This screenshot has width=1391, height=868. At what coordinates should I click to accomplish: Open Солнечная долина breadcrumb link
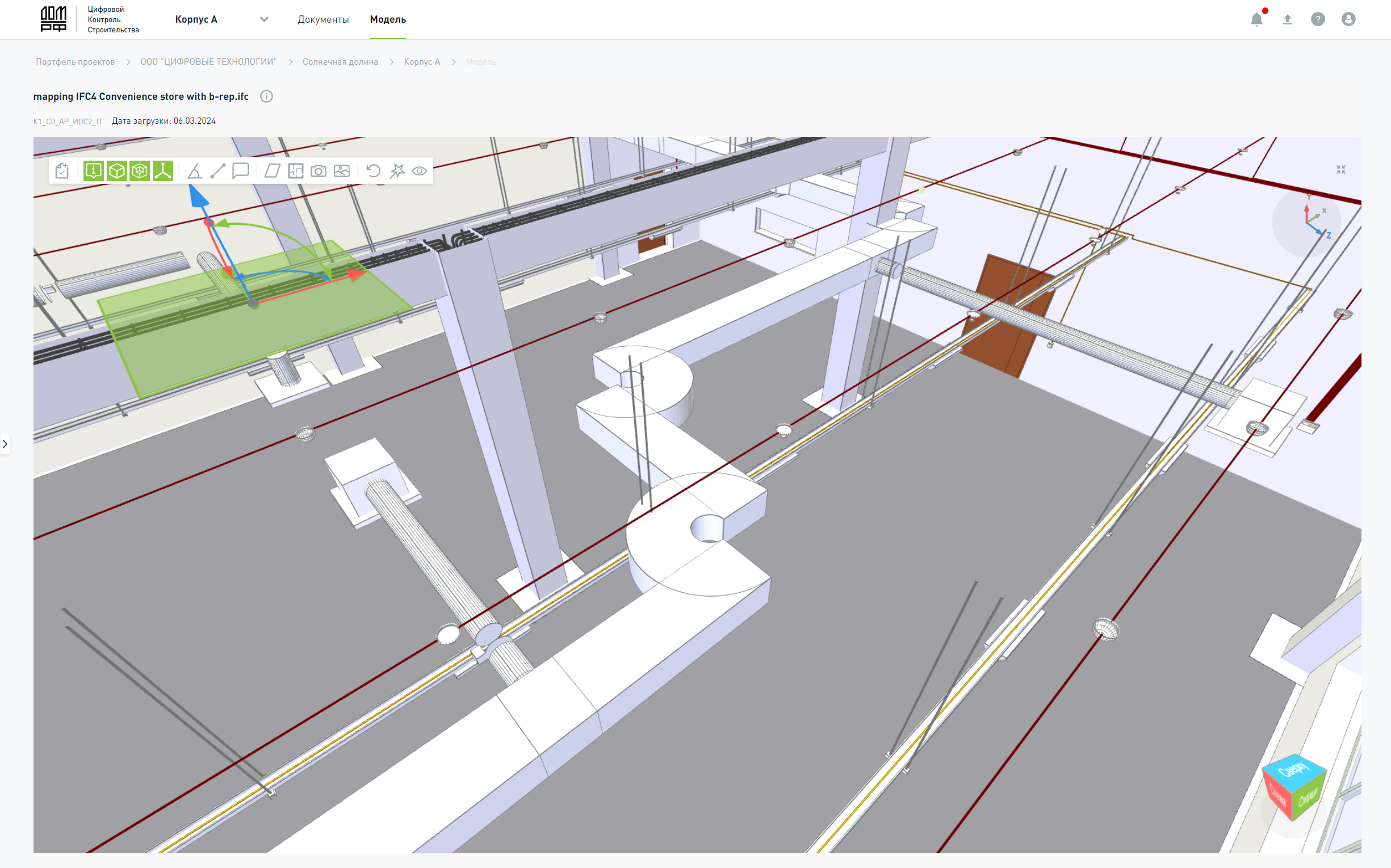(x=340, y=62)
